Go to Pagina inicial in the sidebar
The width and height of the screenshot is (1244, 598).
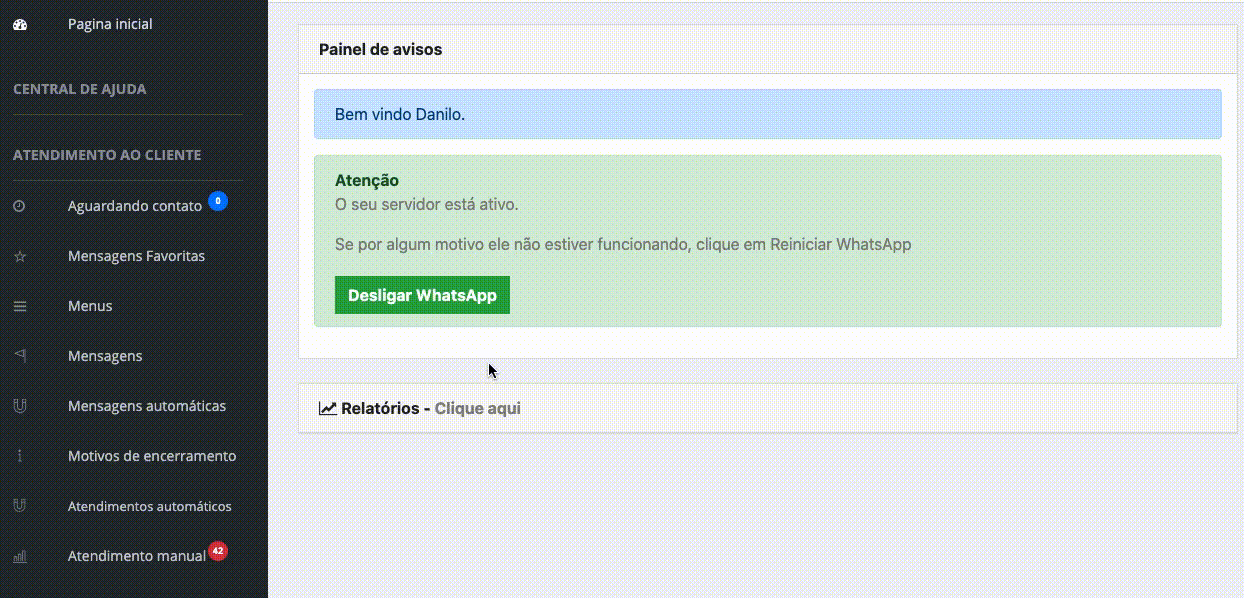pos(110,24)
